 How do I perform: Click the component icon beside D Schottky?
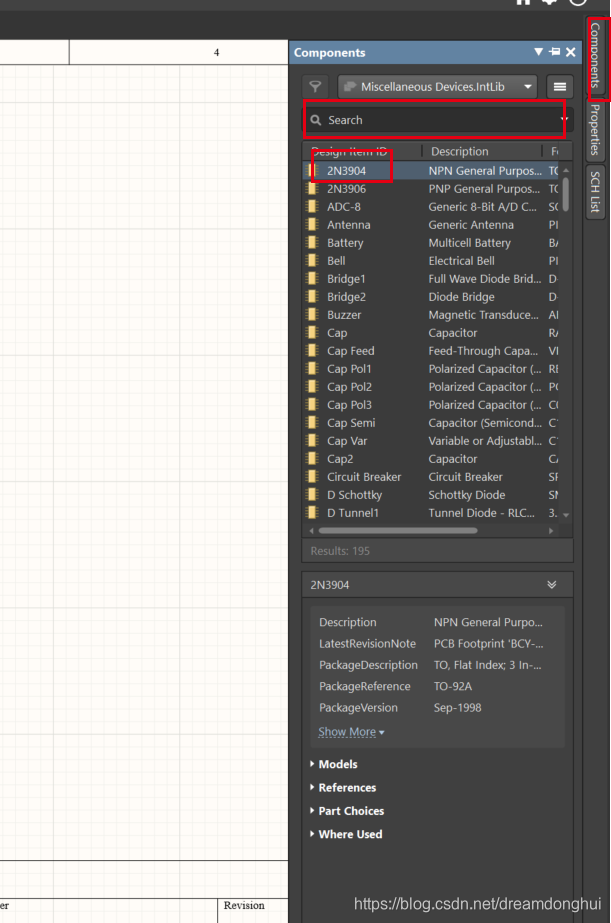coord(312,495)
